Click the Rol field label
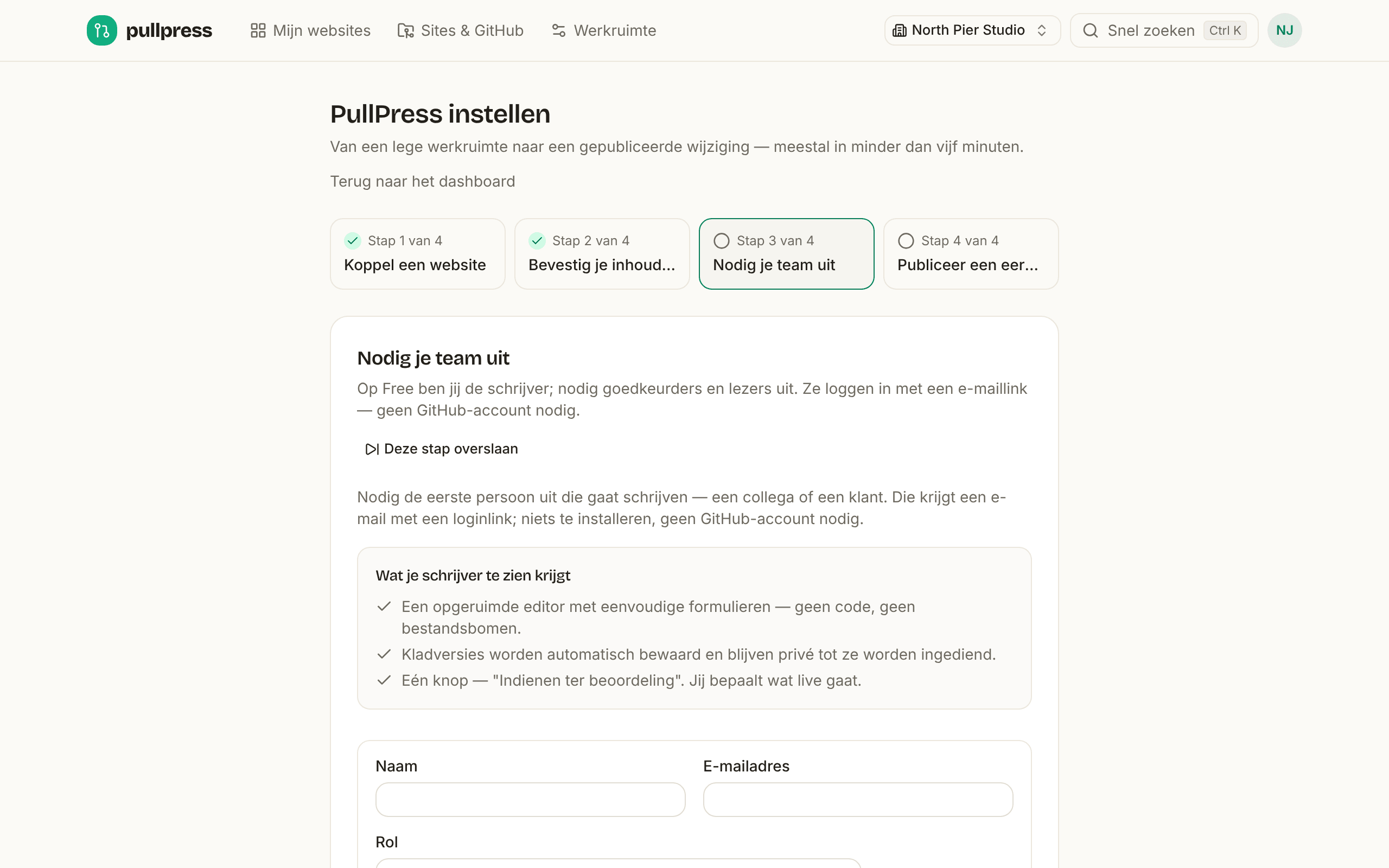 [x=387, y=842]
